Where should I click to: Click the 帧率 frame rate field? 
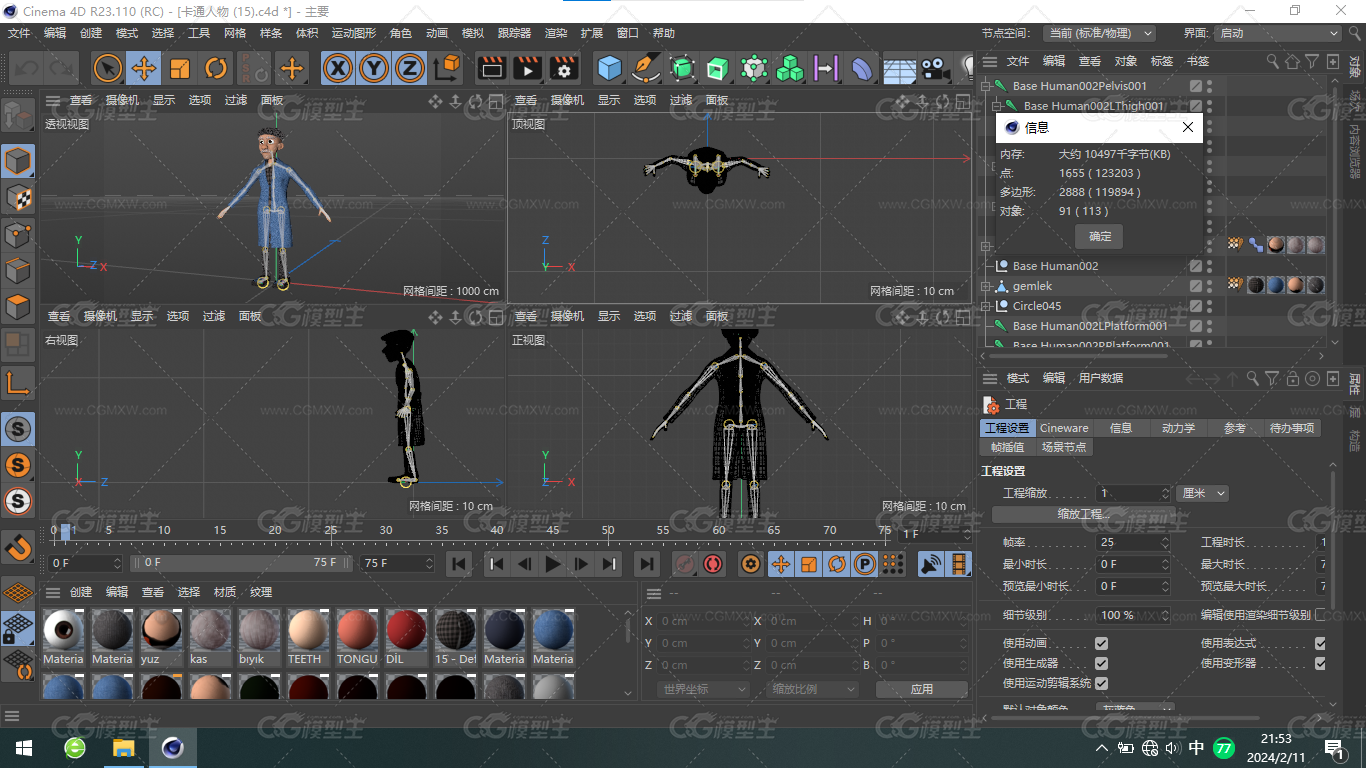click(1133, 542)
